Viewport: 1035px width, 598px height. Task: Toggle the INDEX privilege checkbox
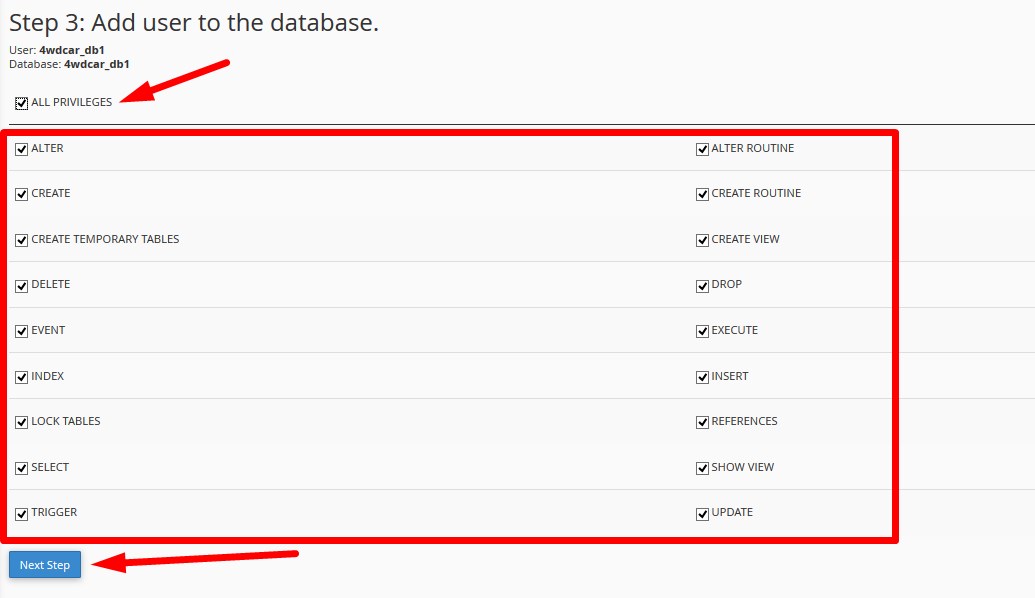click(22, 378)
